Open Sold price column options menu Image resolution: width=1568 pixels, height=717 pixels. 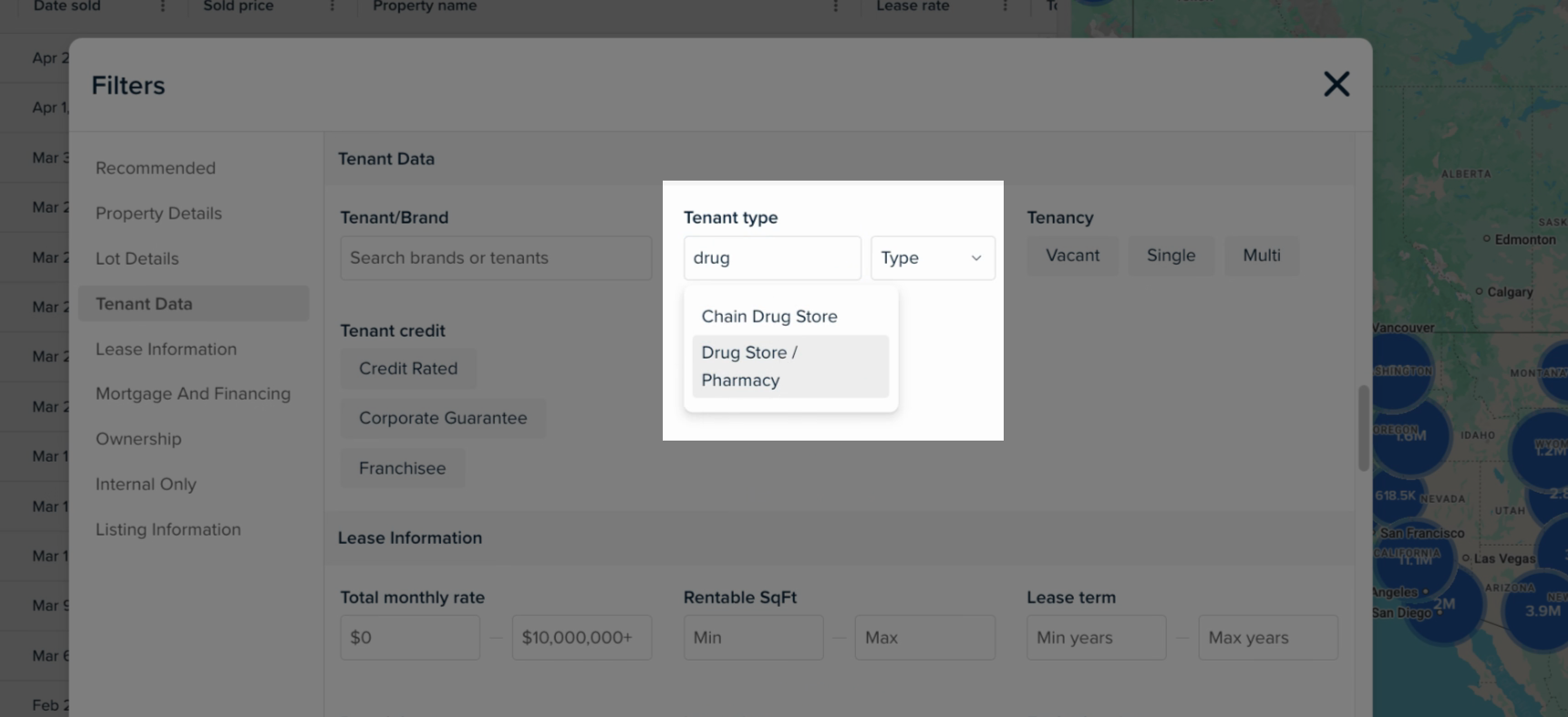coord(332,6)
